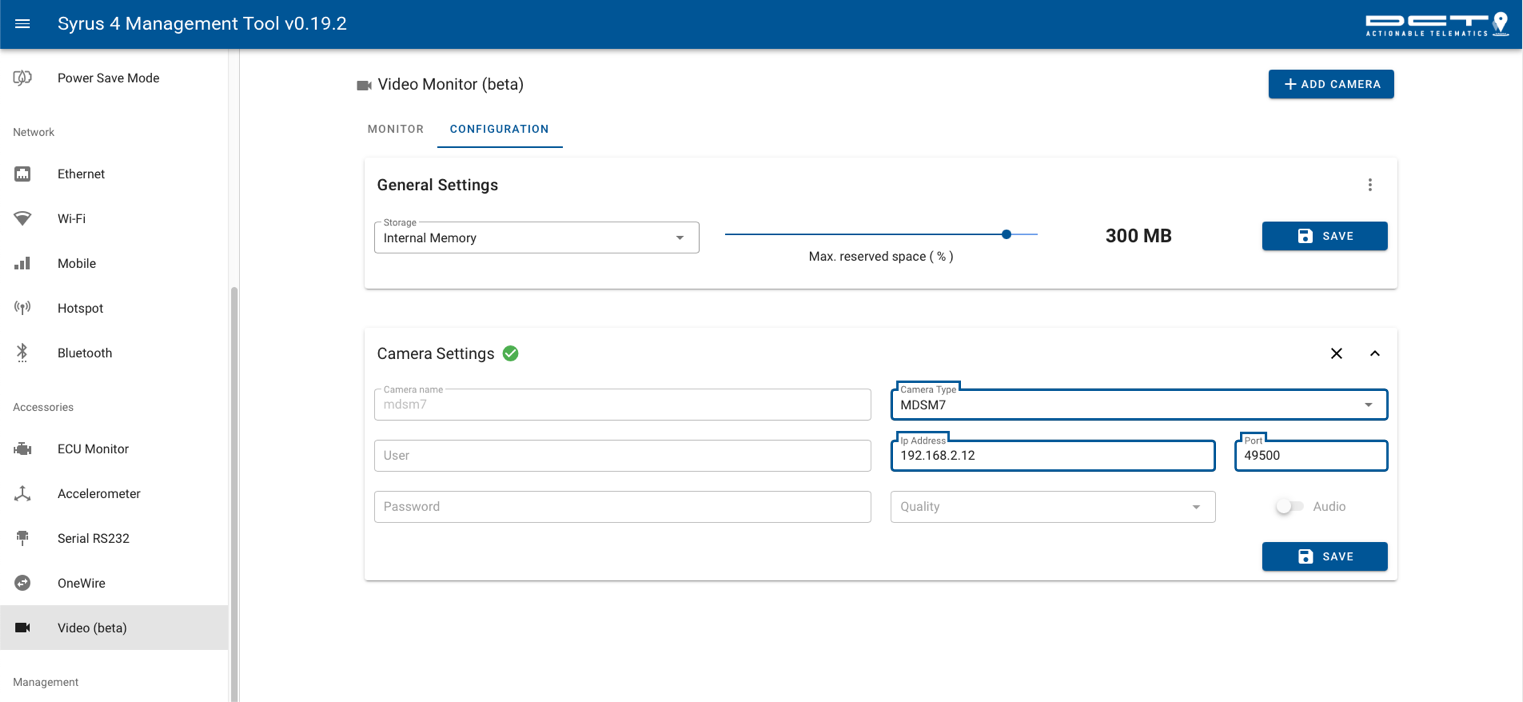Click Add Camera button
The height and width of the screenshot is (702, 1523).
(1331, 84)
